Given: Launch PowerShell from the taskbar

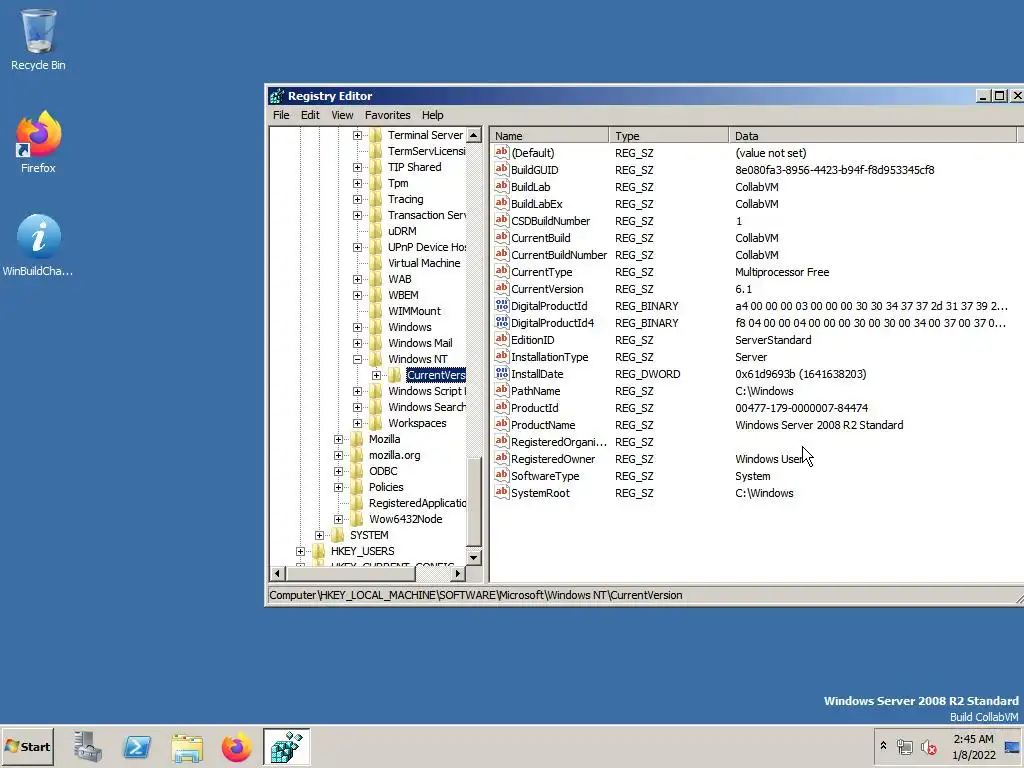Looking at the screenshot, I should click(137, 746).
